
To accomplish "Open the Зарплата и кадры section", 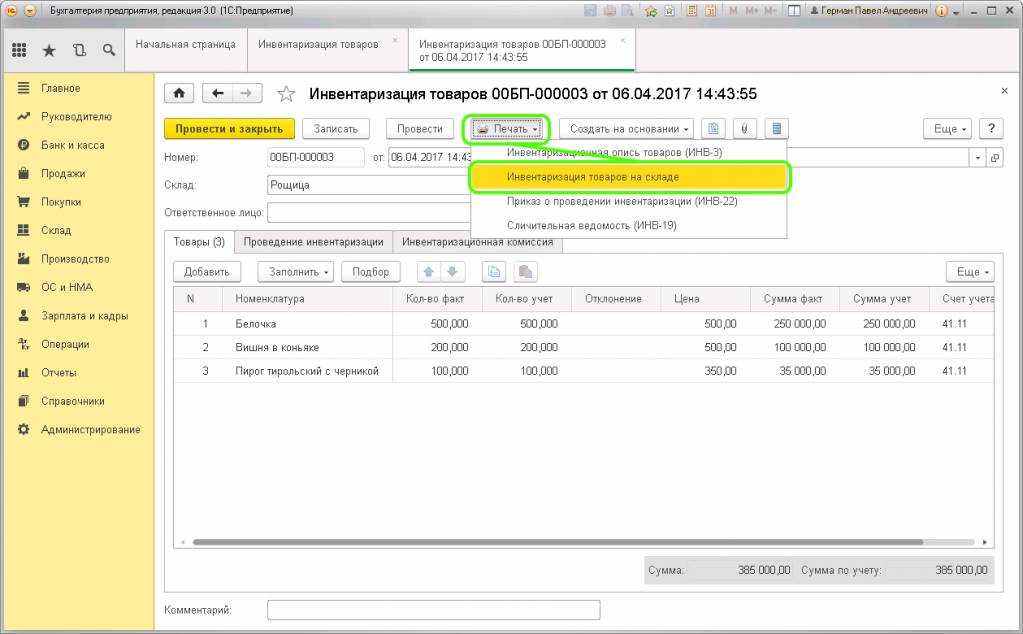I will [85, 316].
